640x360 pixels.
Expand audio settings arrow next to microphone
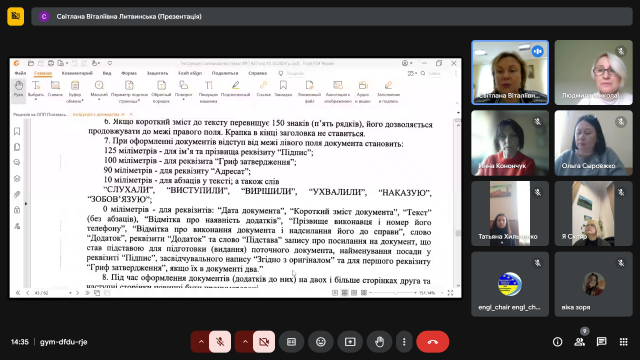(201, 342)
